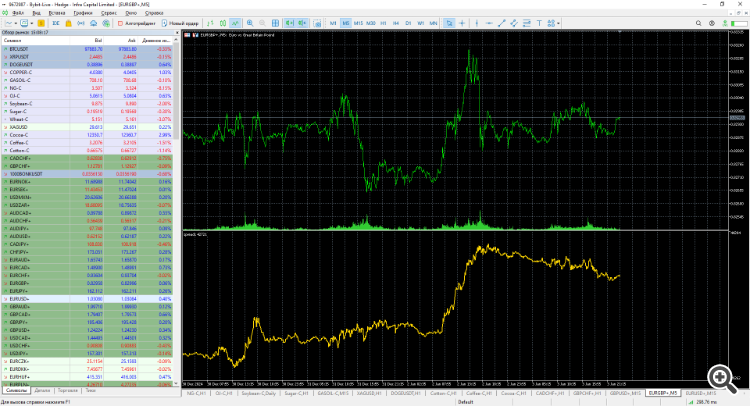Select the H4 timeframe

pyautogui.click(x=396, y=23)
